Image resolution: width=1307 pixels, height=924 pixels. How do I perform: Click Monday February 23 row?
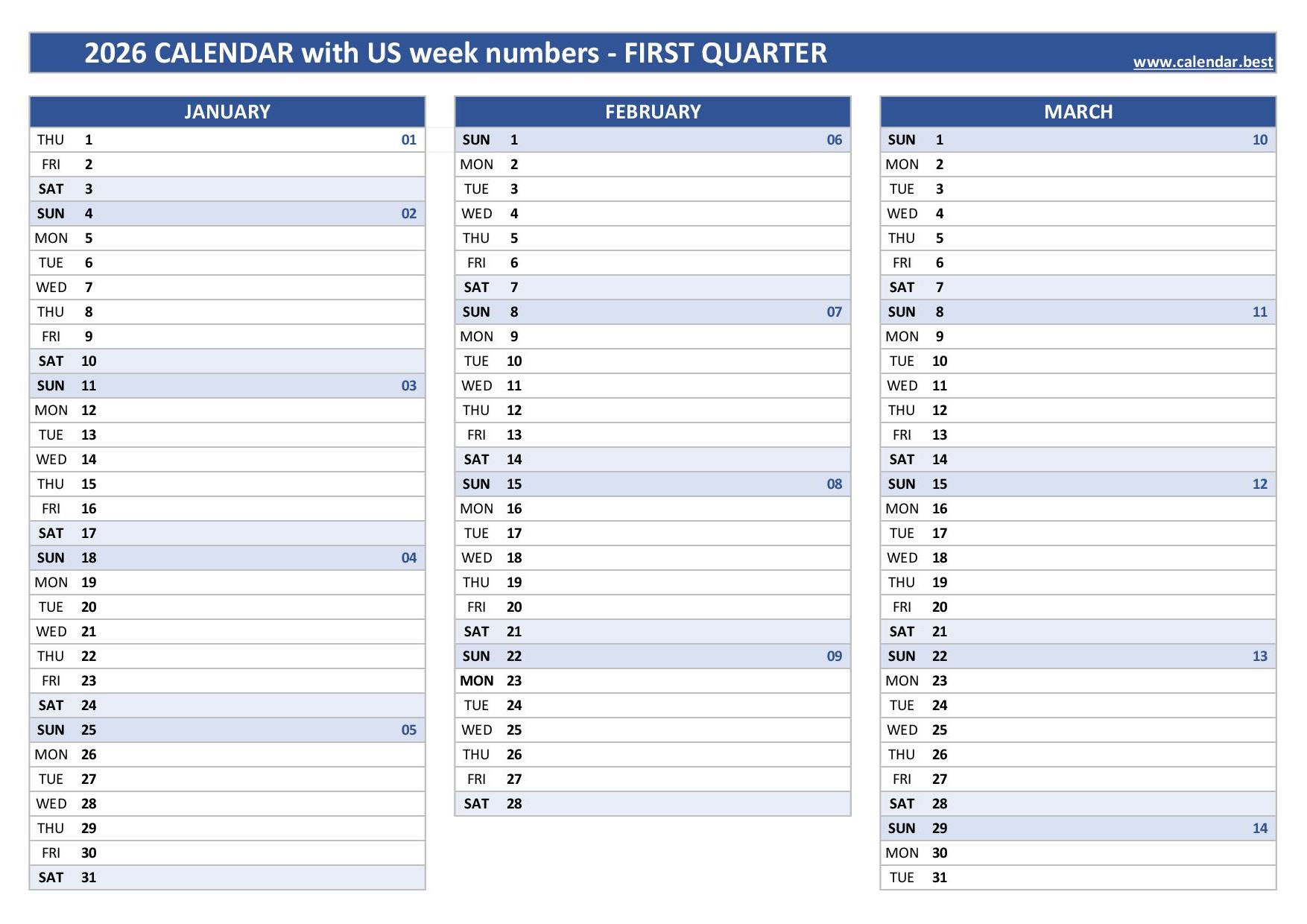pos(653,681)
